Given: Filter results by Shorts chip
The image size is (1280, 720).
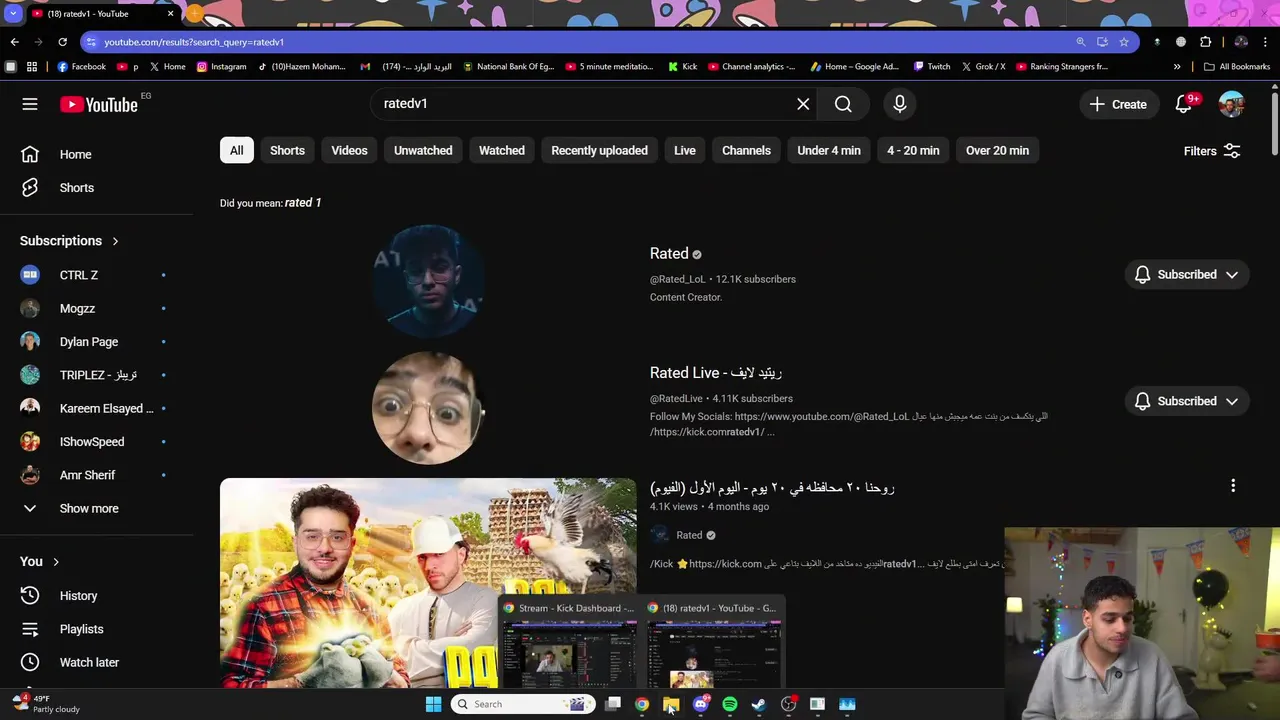Looking at the screenshot, I should (x=287, y=151).
